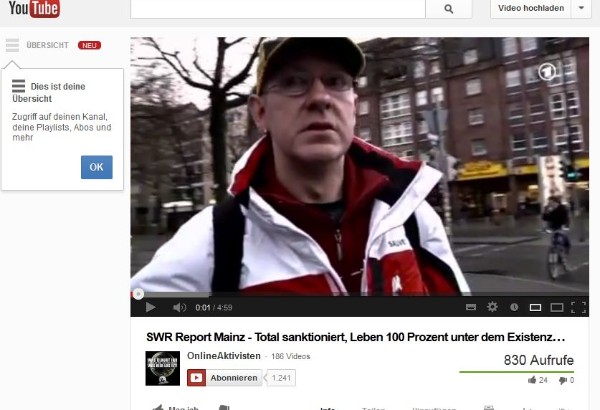Viewport: 600px width, 410px height.
Task: Subscribe with the Abonnieren button
Action: (x=225, y=378)
